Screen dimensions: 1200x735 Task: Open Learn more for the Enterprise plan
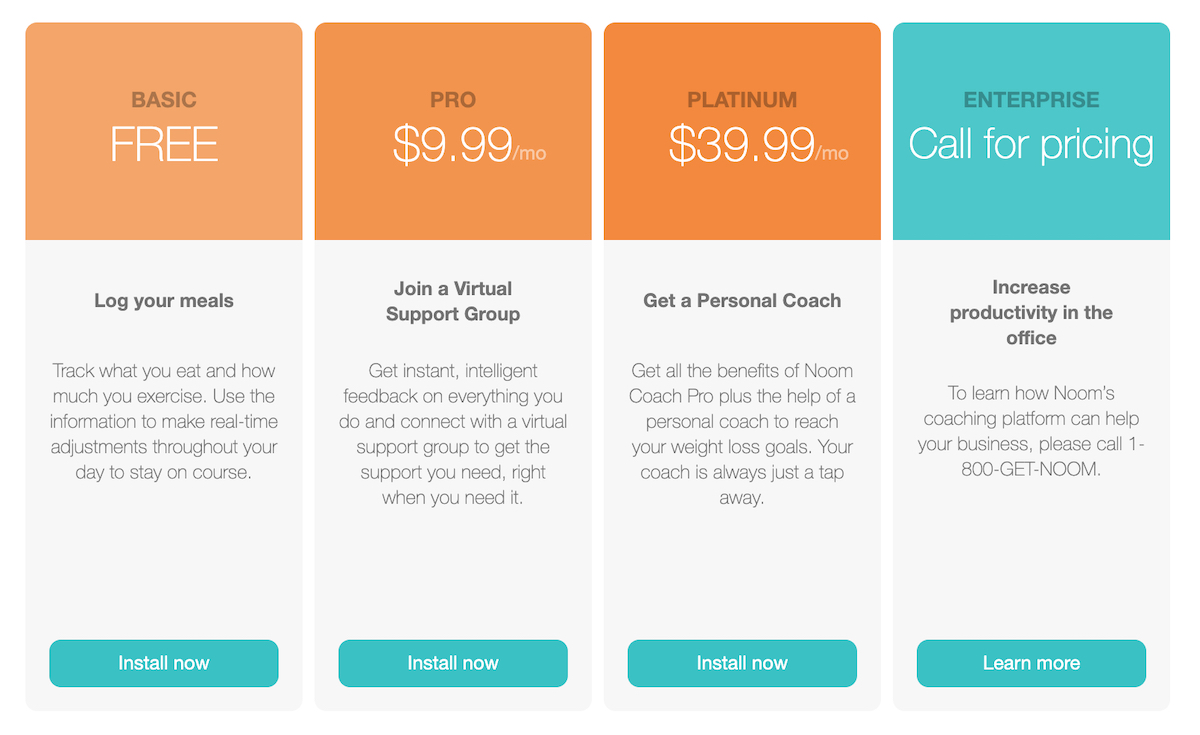tap(1031, 663)
